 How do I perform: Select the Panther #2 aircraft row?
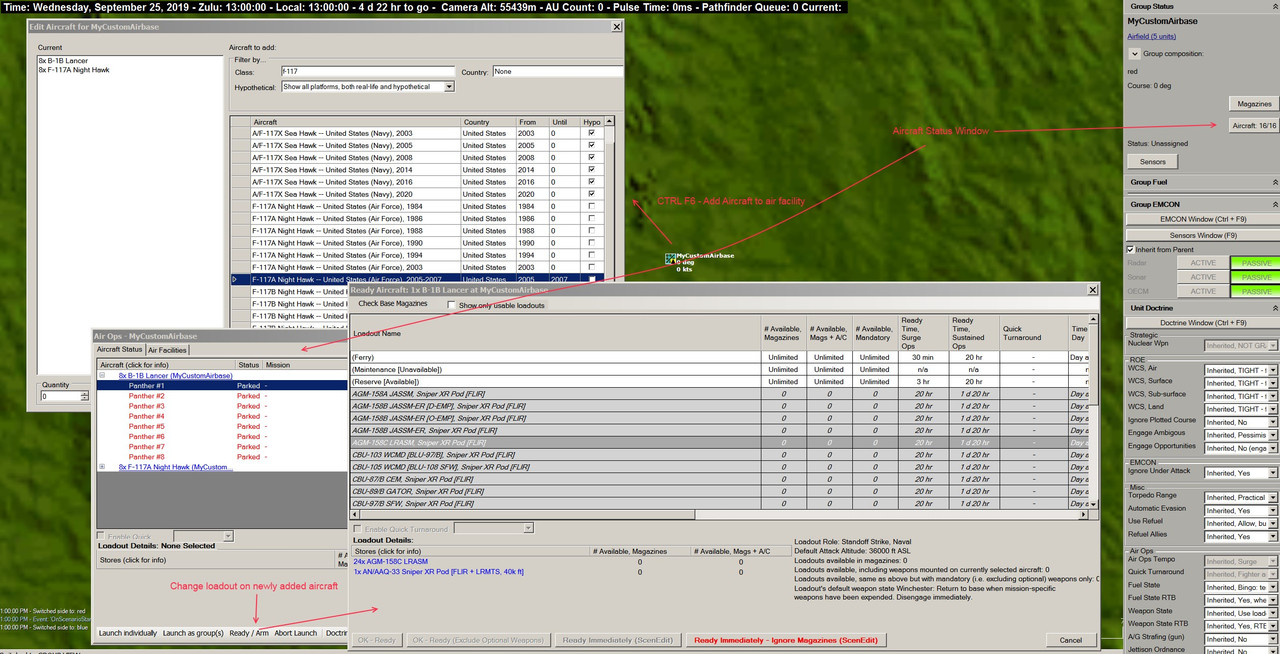coord(221,396)
